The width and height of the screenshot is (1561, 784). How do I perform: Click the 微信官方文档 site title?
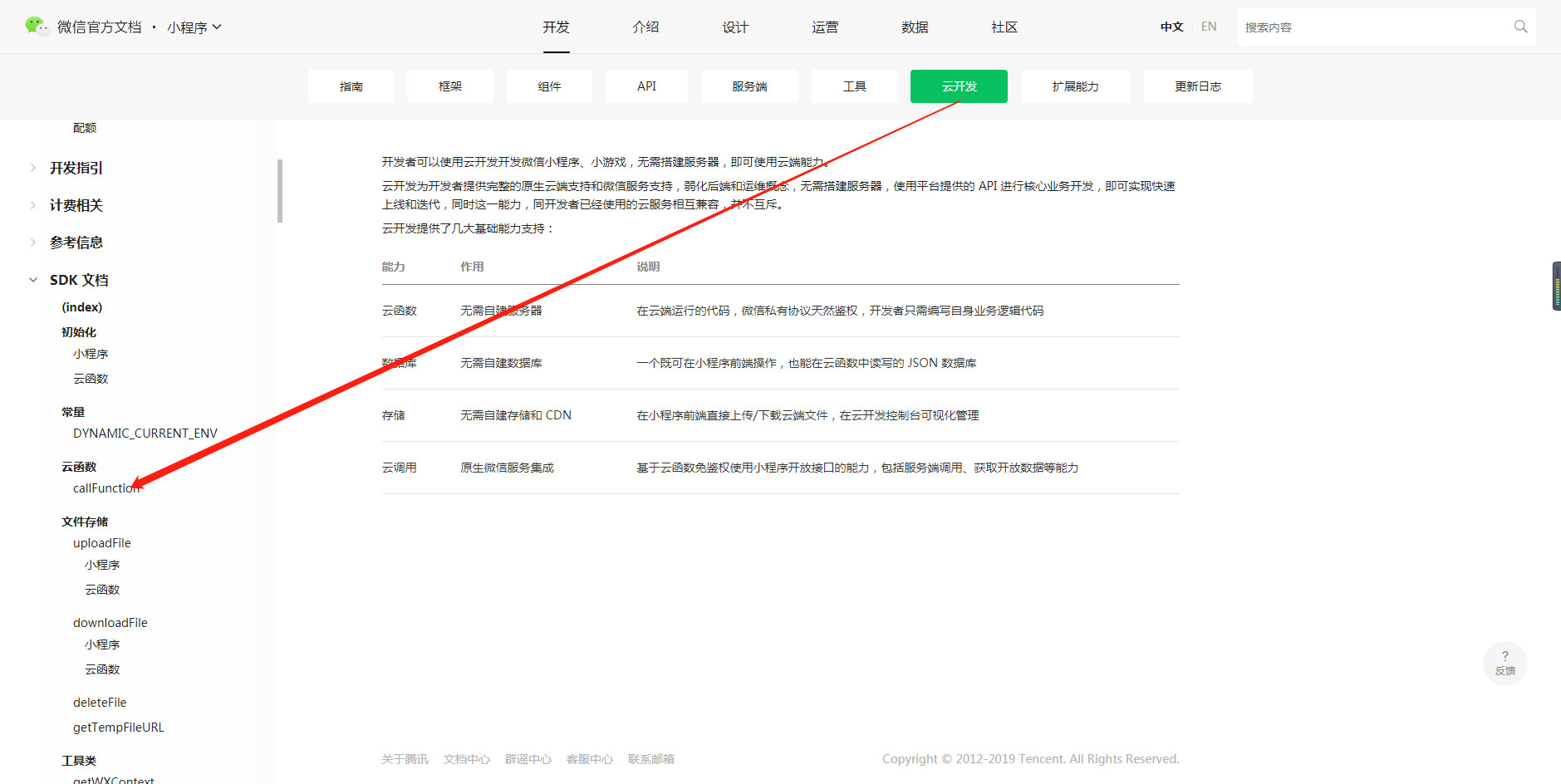(x=100, y=27)
